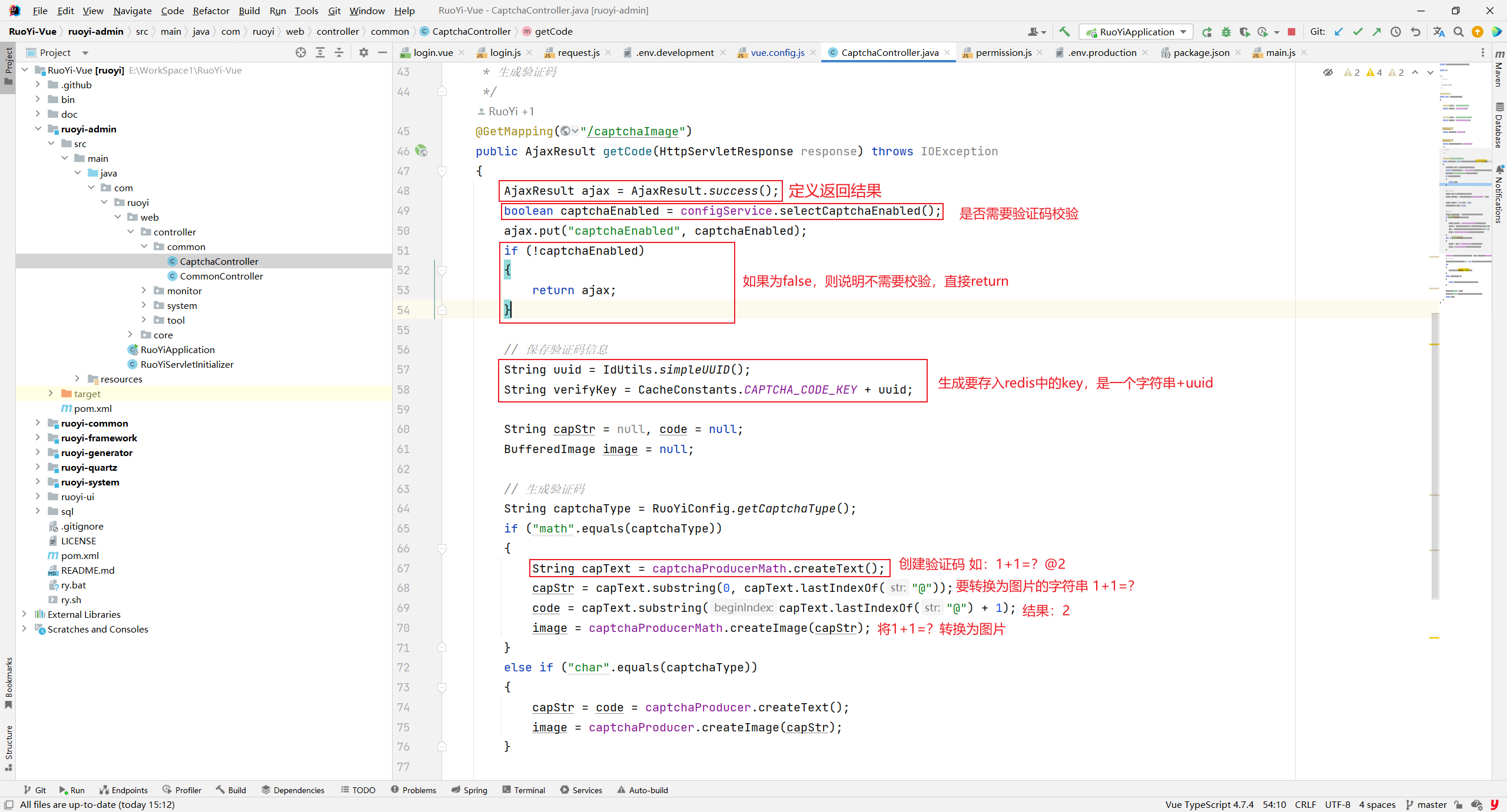The height and width of the screenshot is (812, 1507).
Task: Toggle the Git panel at bottom bar
Action: 37,789
